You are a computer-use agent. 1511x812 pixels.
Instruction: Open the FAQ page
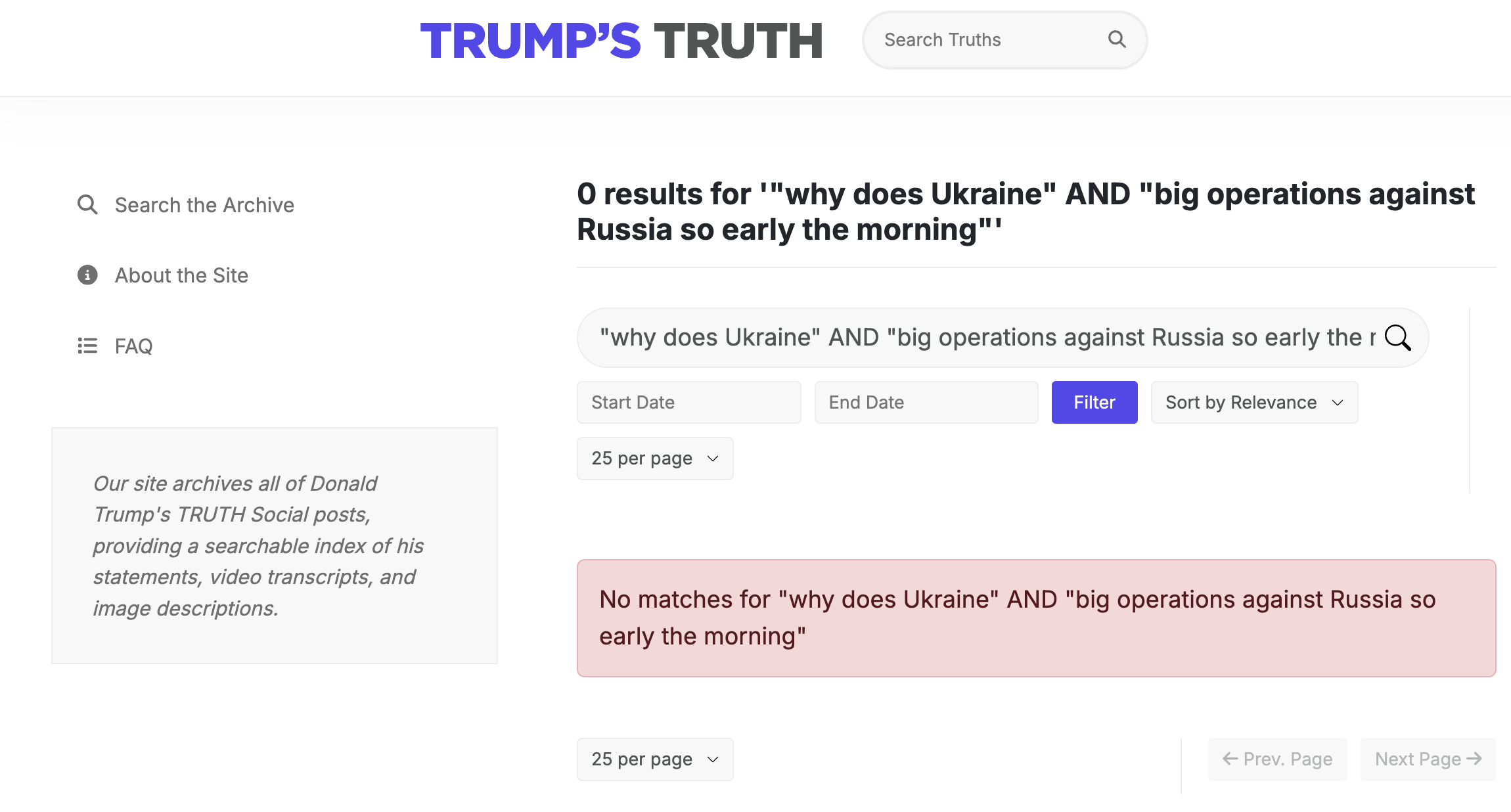pos(133,346)
